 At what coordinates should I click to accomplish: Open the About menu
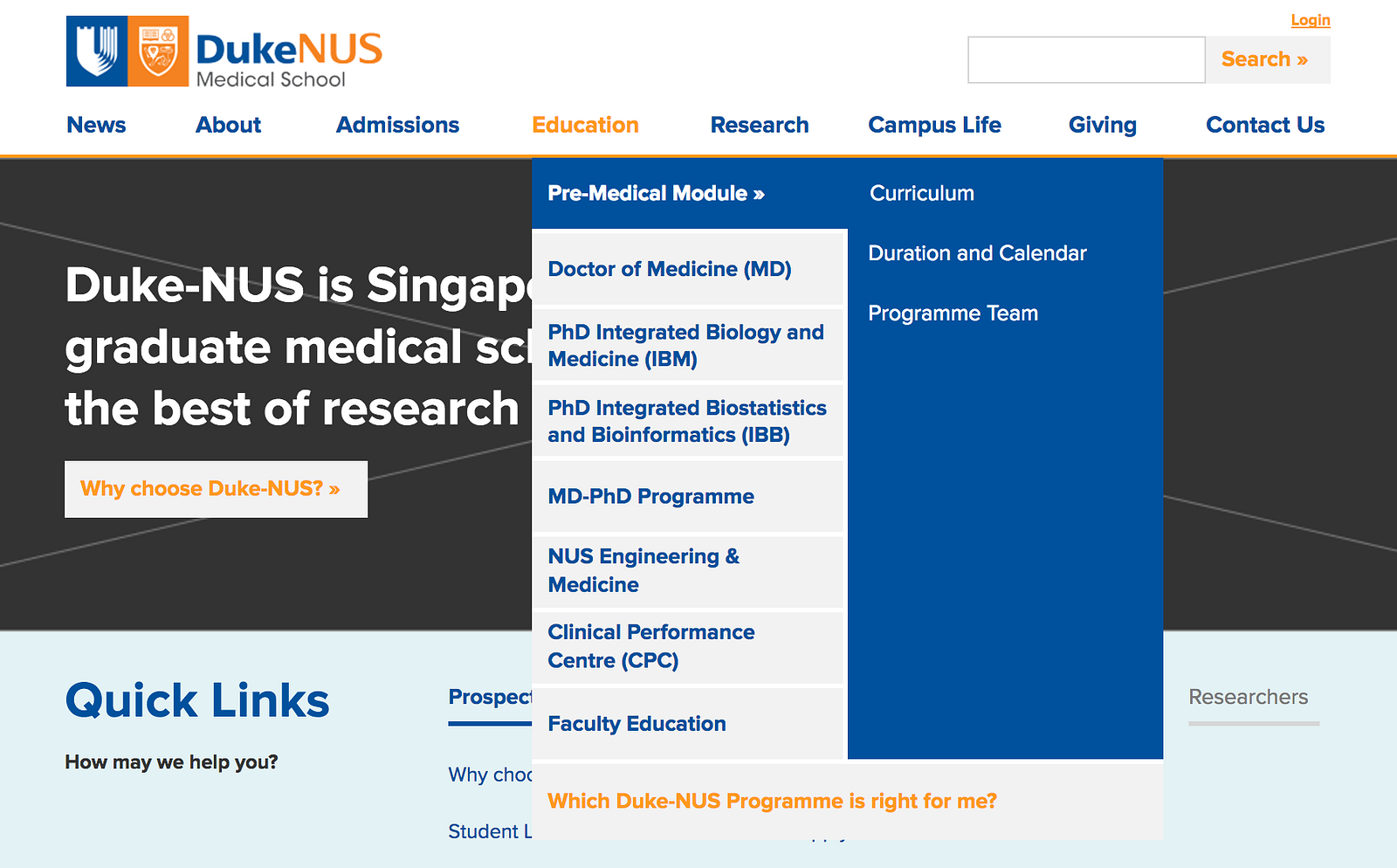point(229,125)
